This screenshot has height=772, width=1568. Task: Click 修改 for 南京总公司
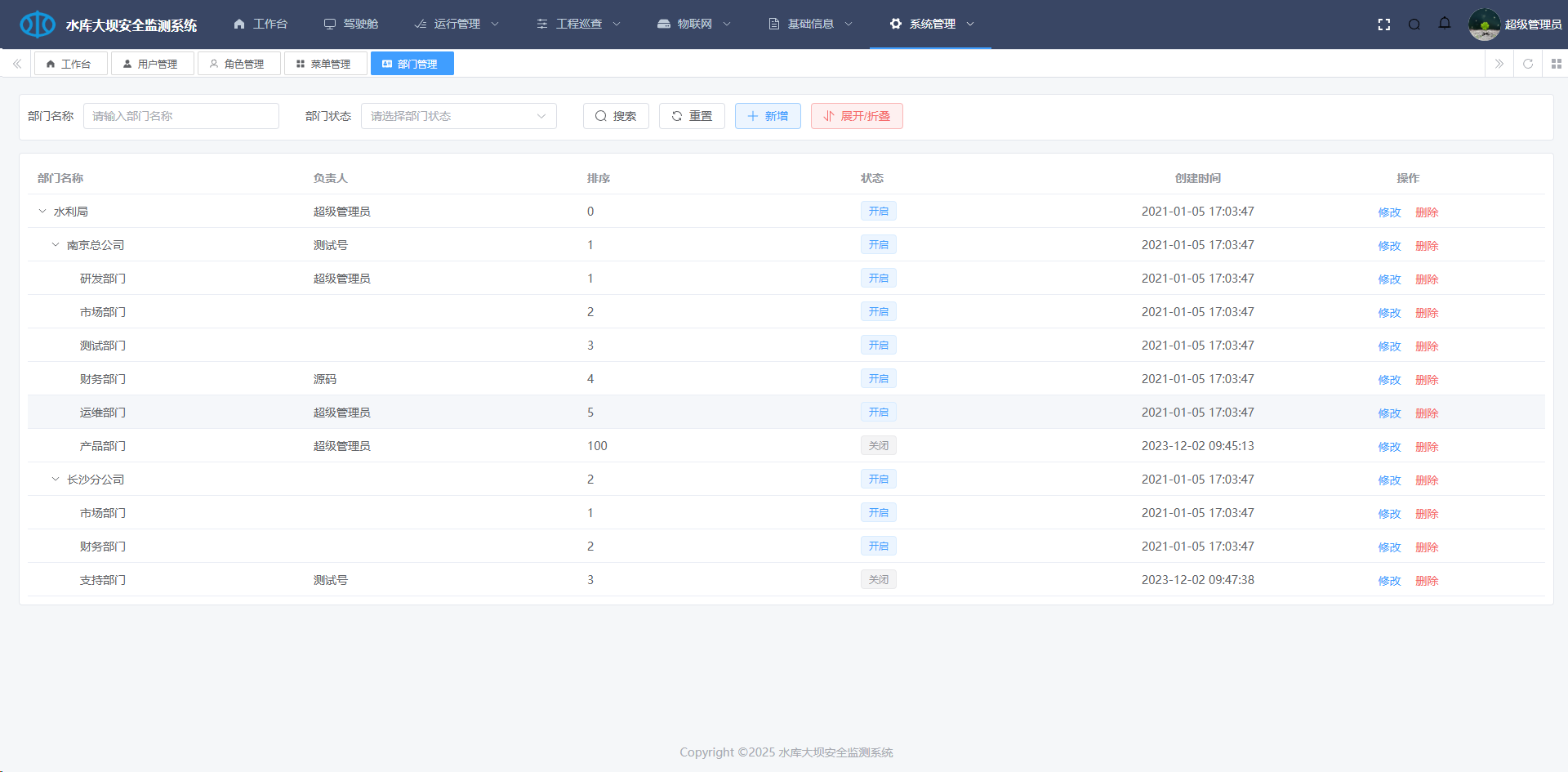[x=1389, y=246]
